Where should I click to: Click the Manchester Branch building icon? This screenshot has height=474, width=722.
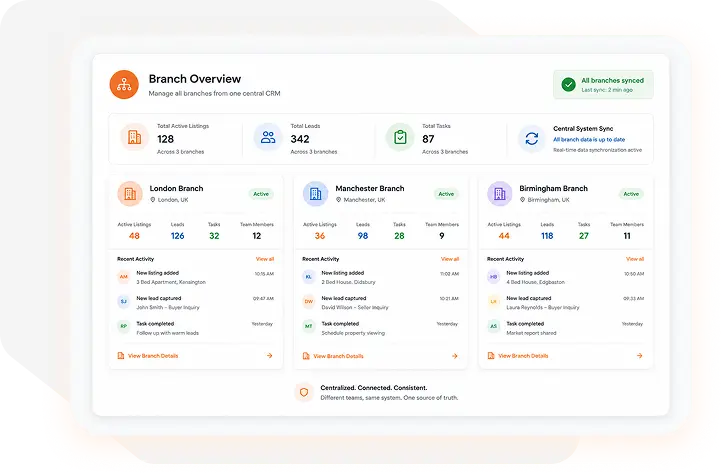tap(315, 194)
